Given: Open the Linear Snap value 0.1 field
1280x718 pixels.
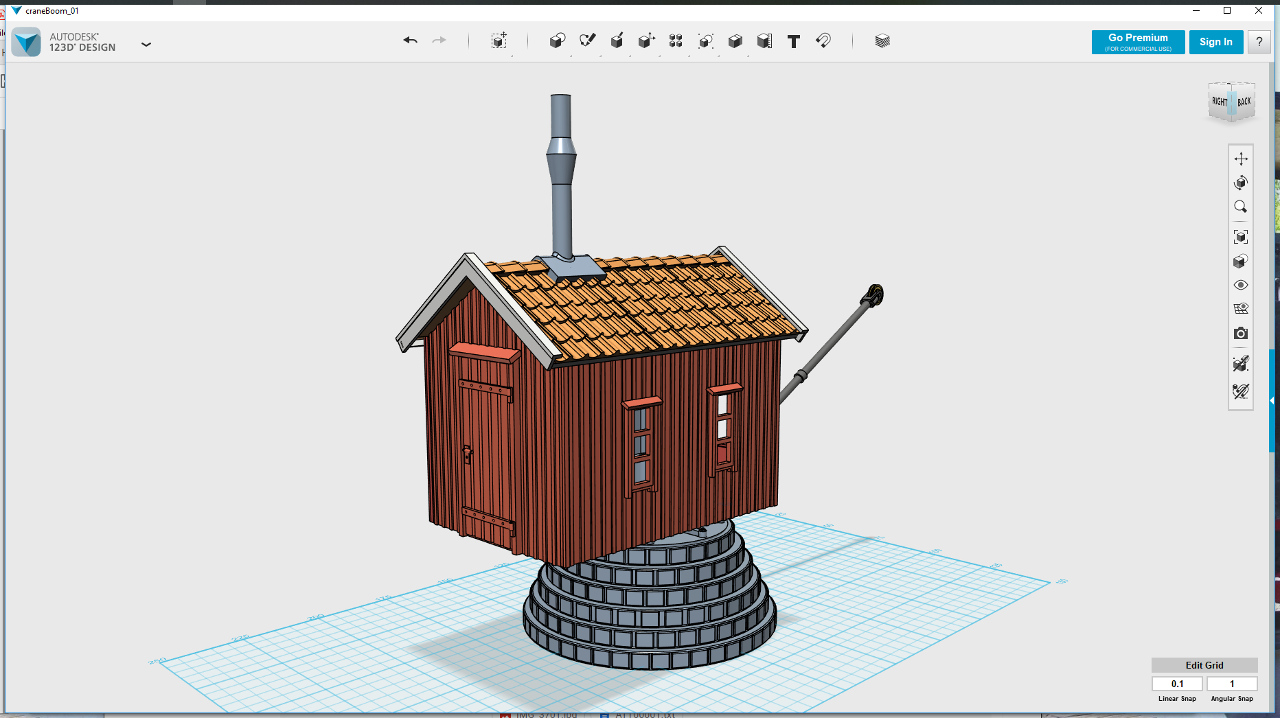Looking at the screenshot, I should point(1177,684).
